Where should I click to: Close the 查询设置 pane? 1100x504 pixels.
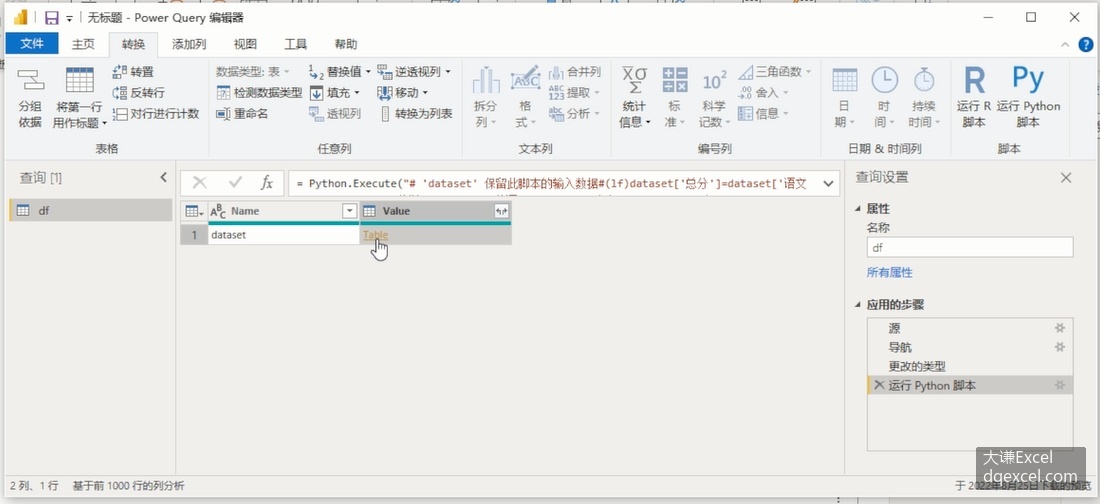tap(1066, 178)
